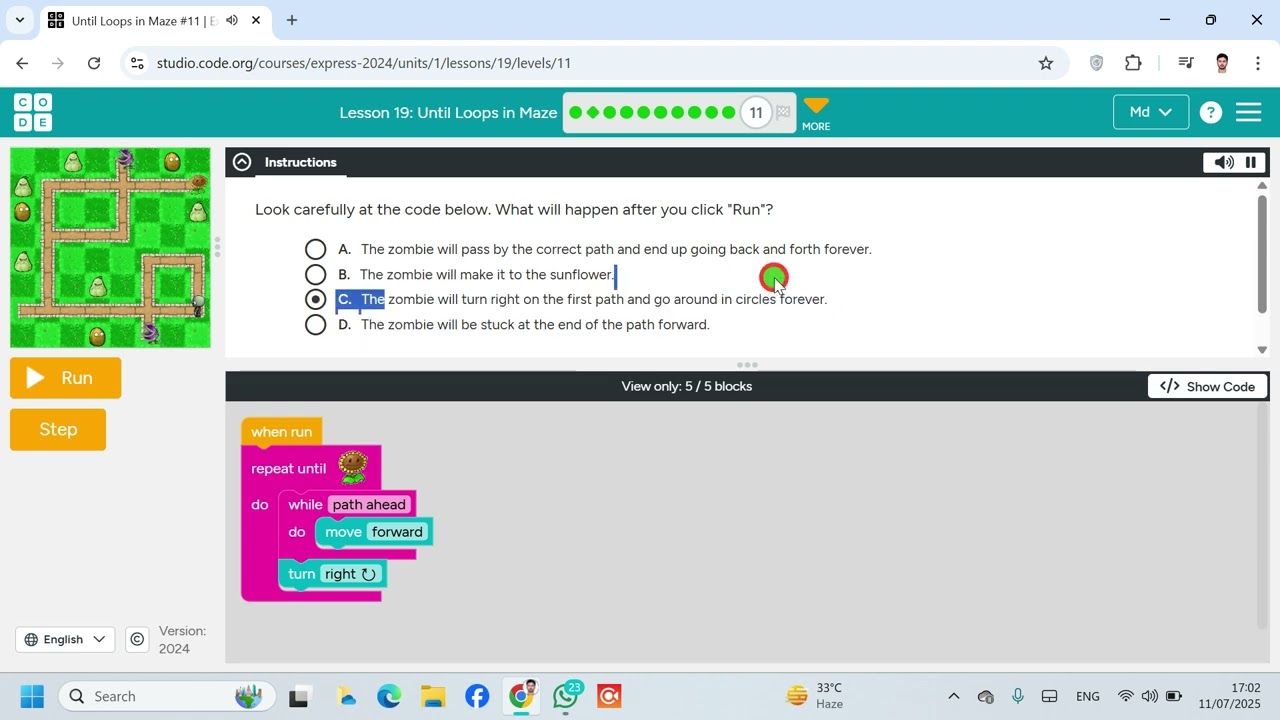Collapse the Instructions panel chevron
The height and width of the screenshot is (720, 1280).
242,162
